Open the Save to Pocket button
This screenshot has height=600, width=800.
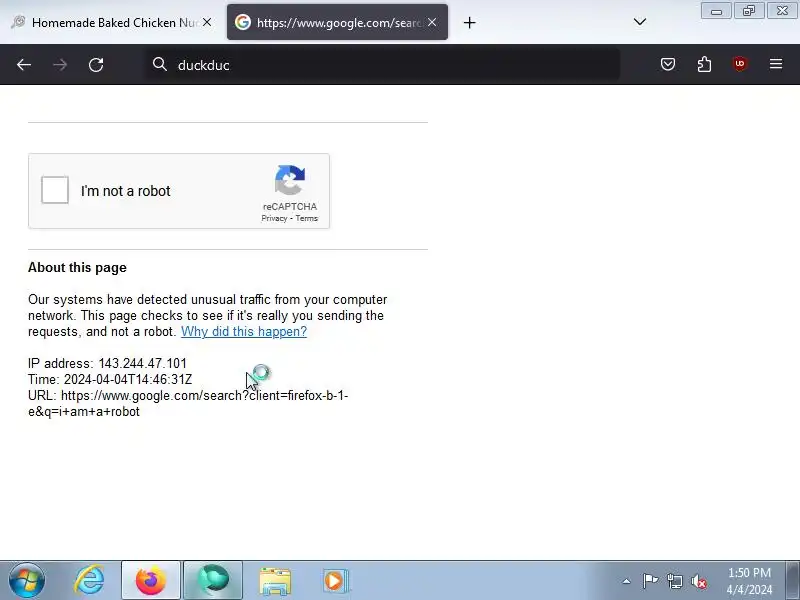tap(668, 64)
